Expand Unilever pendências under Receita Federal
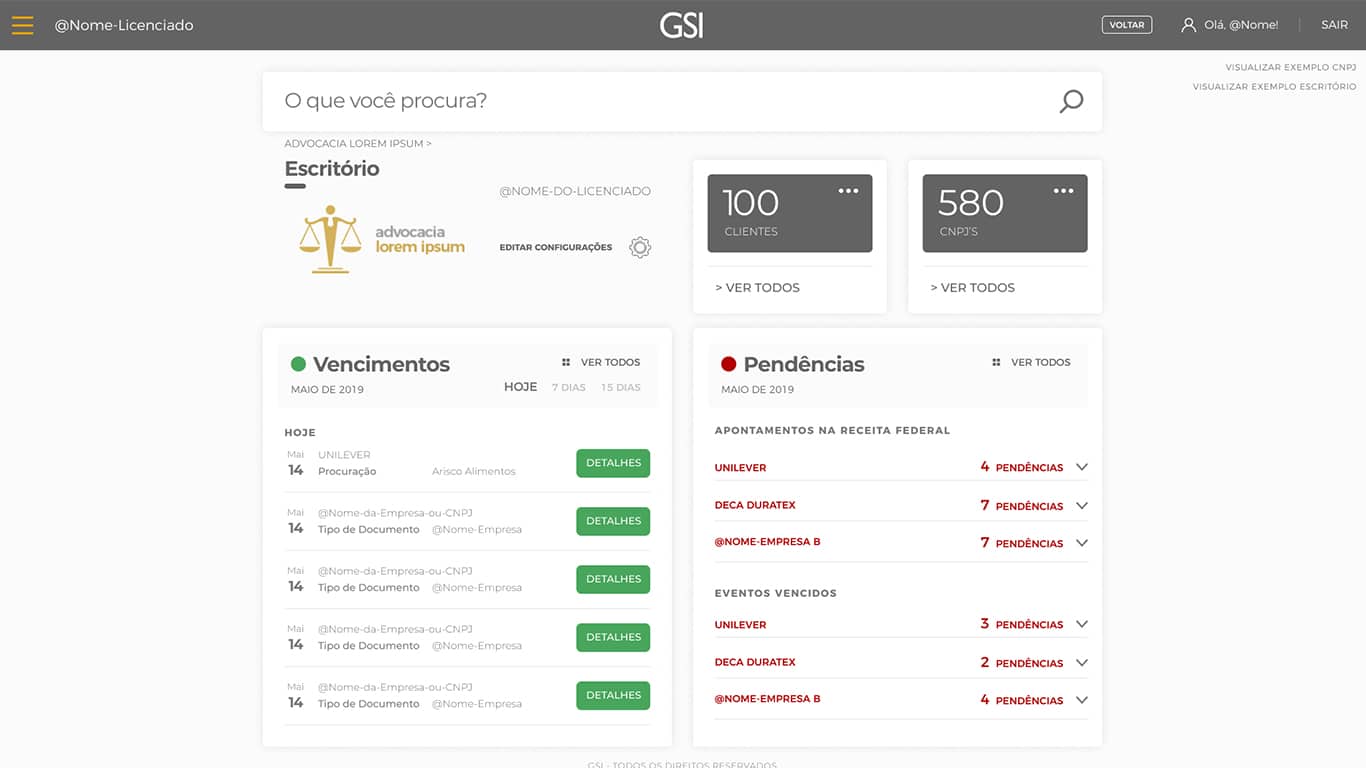 [x=1081, y=467]
